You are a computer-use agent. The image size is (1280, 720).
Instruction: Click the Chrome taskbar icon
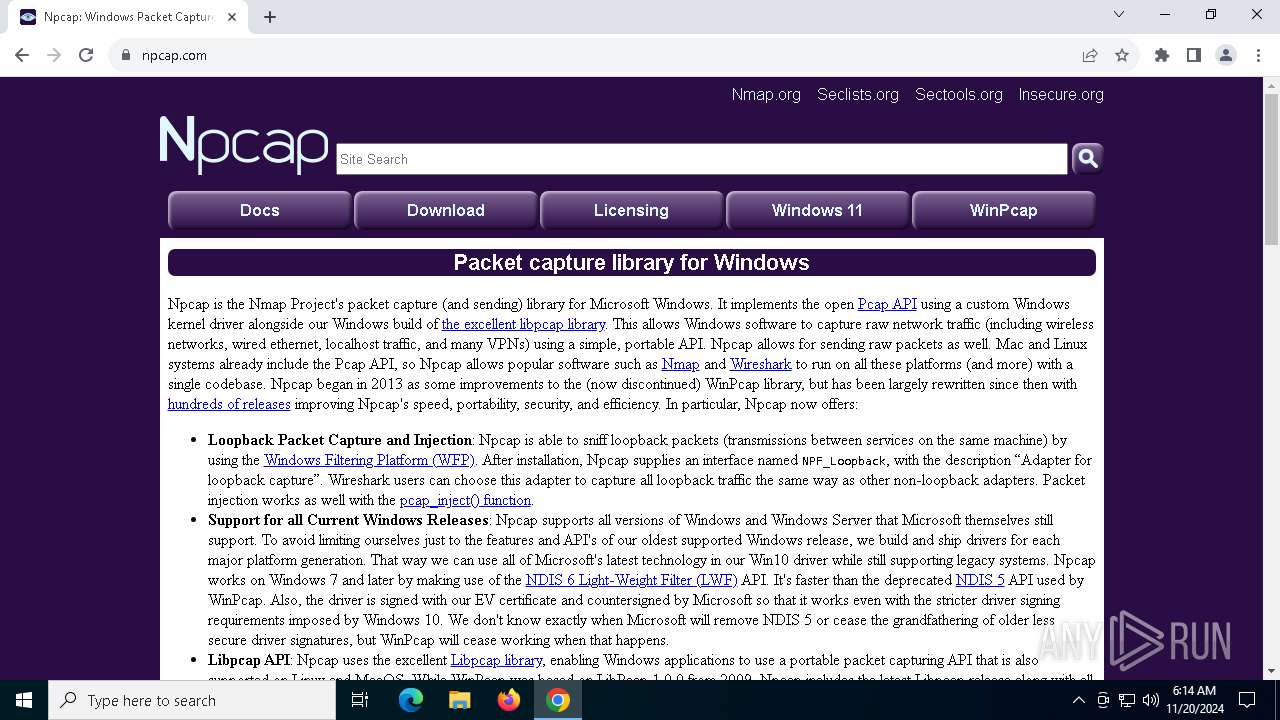point(558,700)
